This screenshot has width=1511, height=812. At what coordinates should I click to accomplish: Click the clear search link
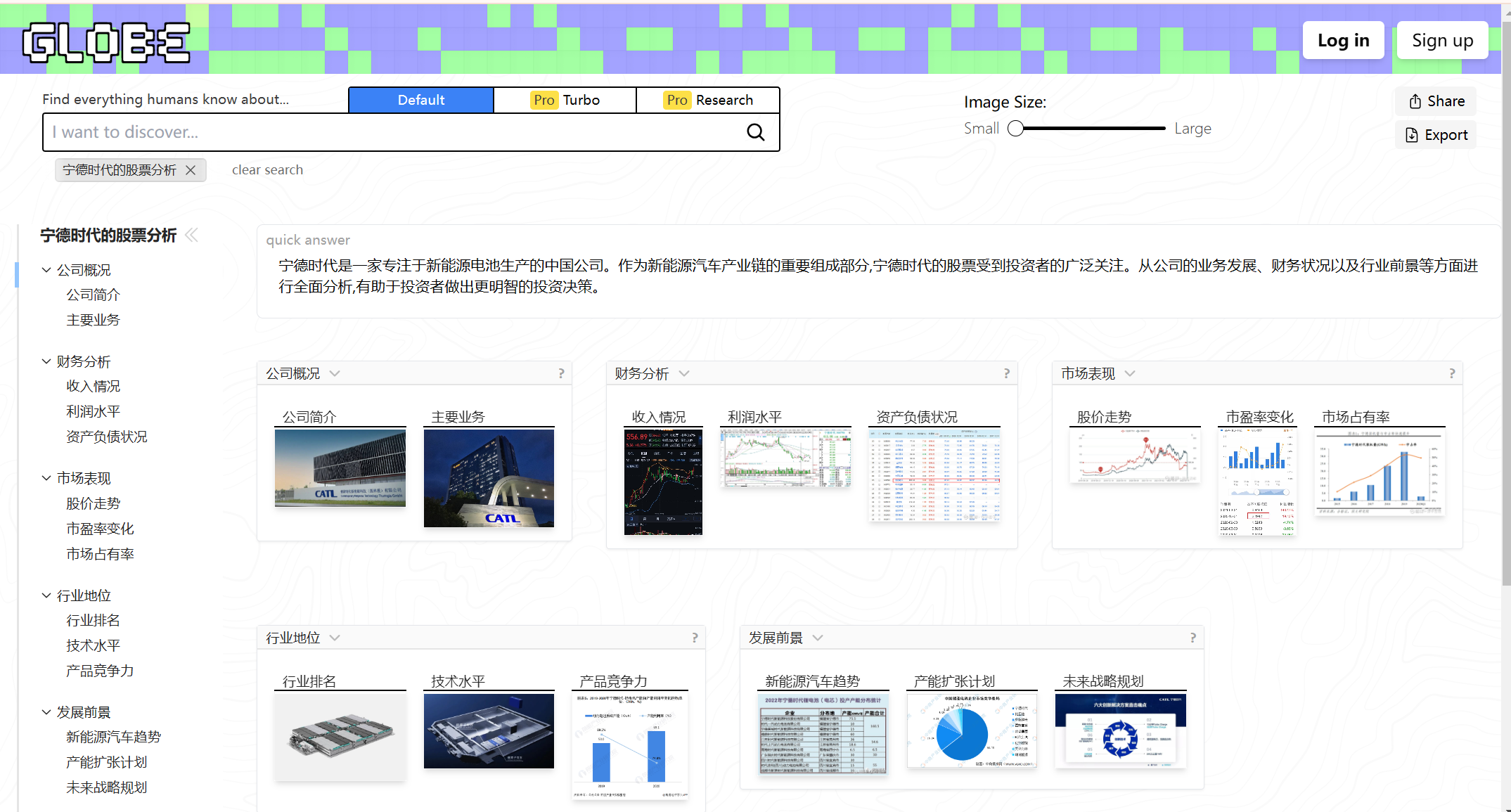[267, 170]
